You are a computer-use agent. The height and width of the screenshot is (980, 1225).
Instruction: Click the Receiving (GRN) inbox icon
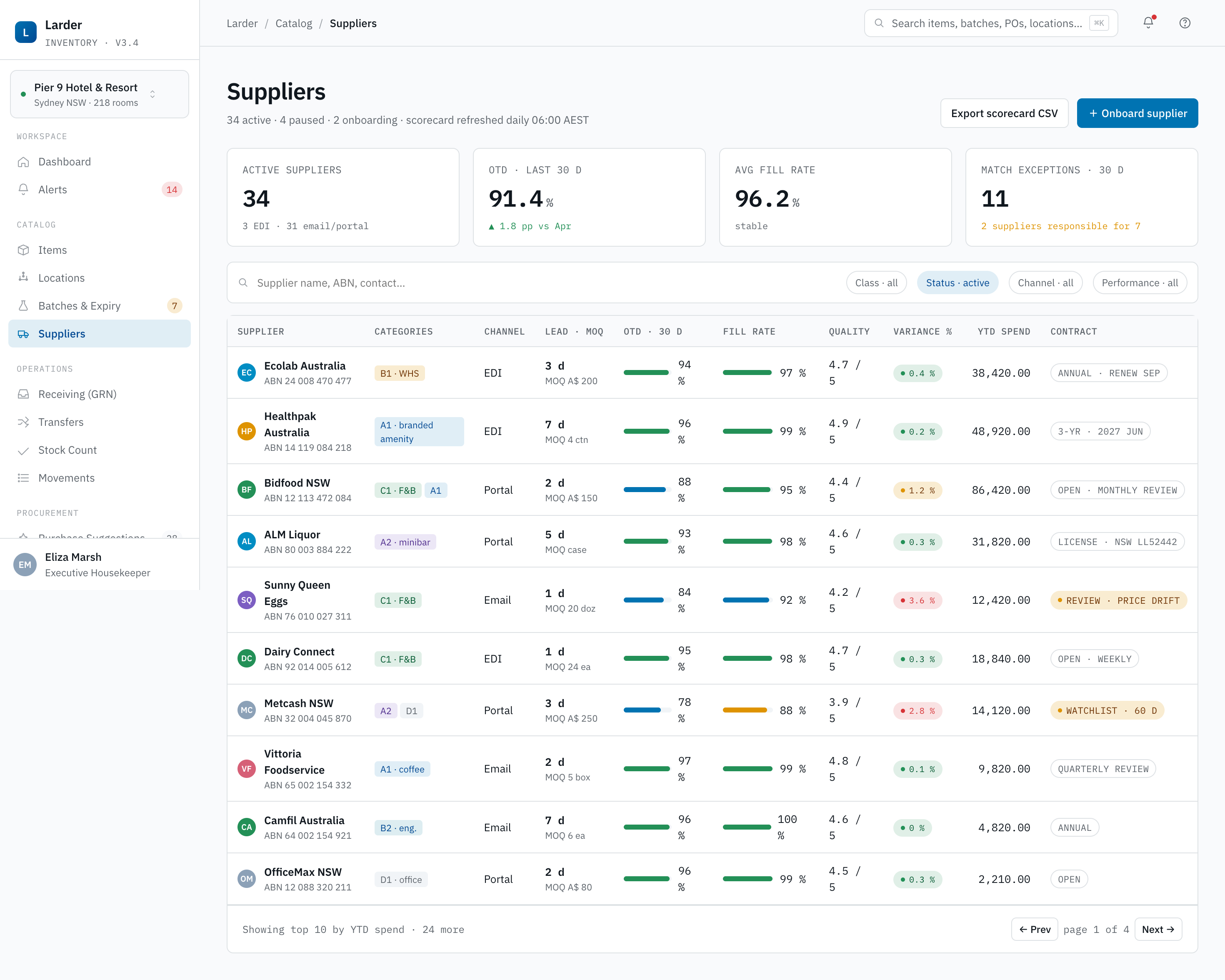(23, 394)
